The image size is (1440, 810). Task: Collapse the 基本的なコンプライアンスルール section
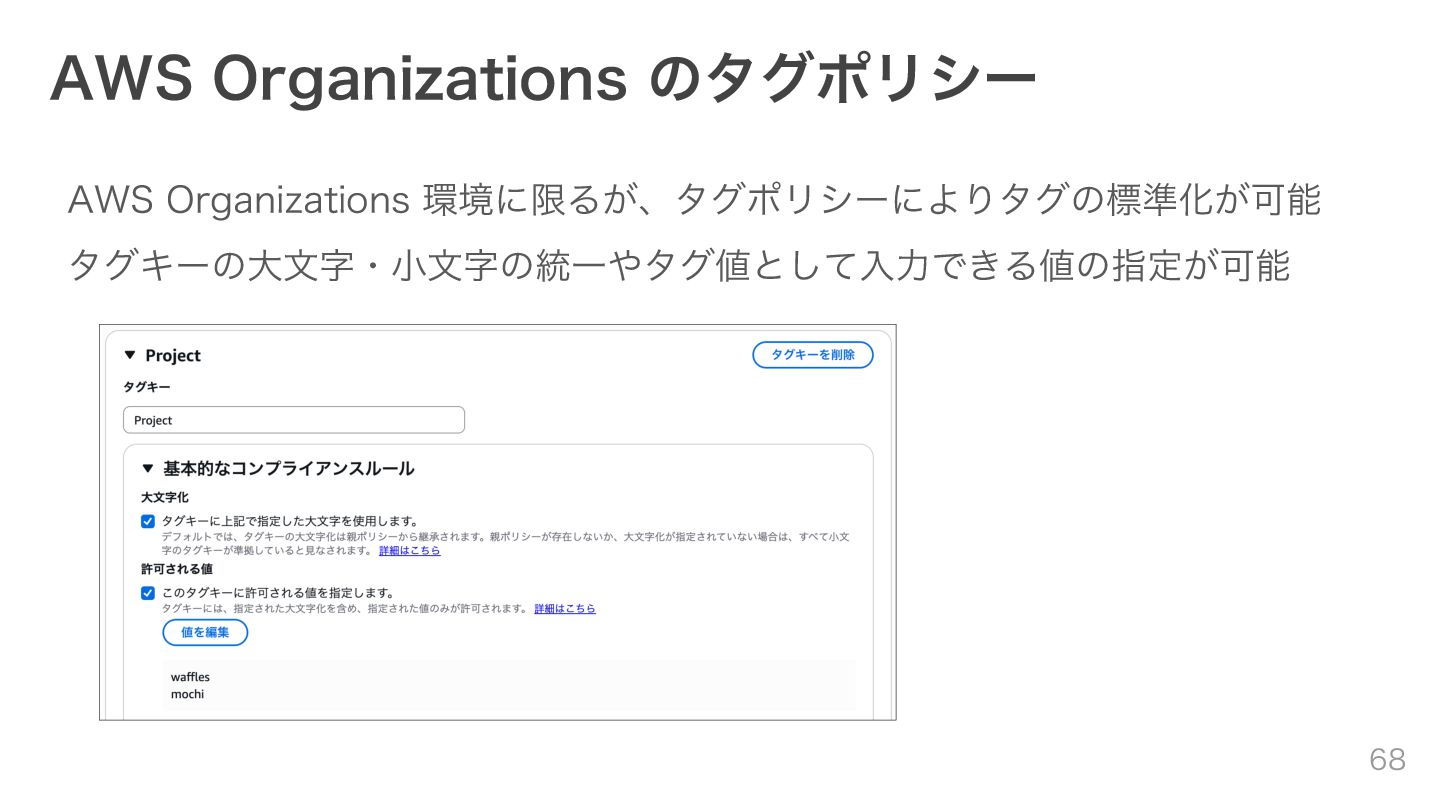point(148,468)
